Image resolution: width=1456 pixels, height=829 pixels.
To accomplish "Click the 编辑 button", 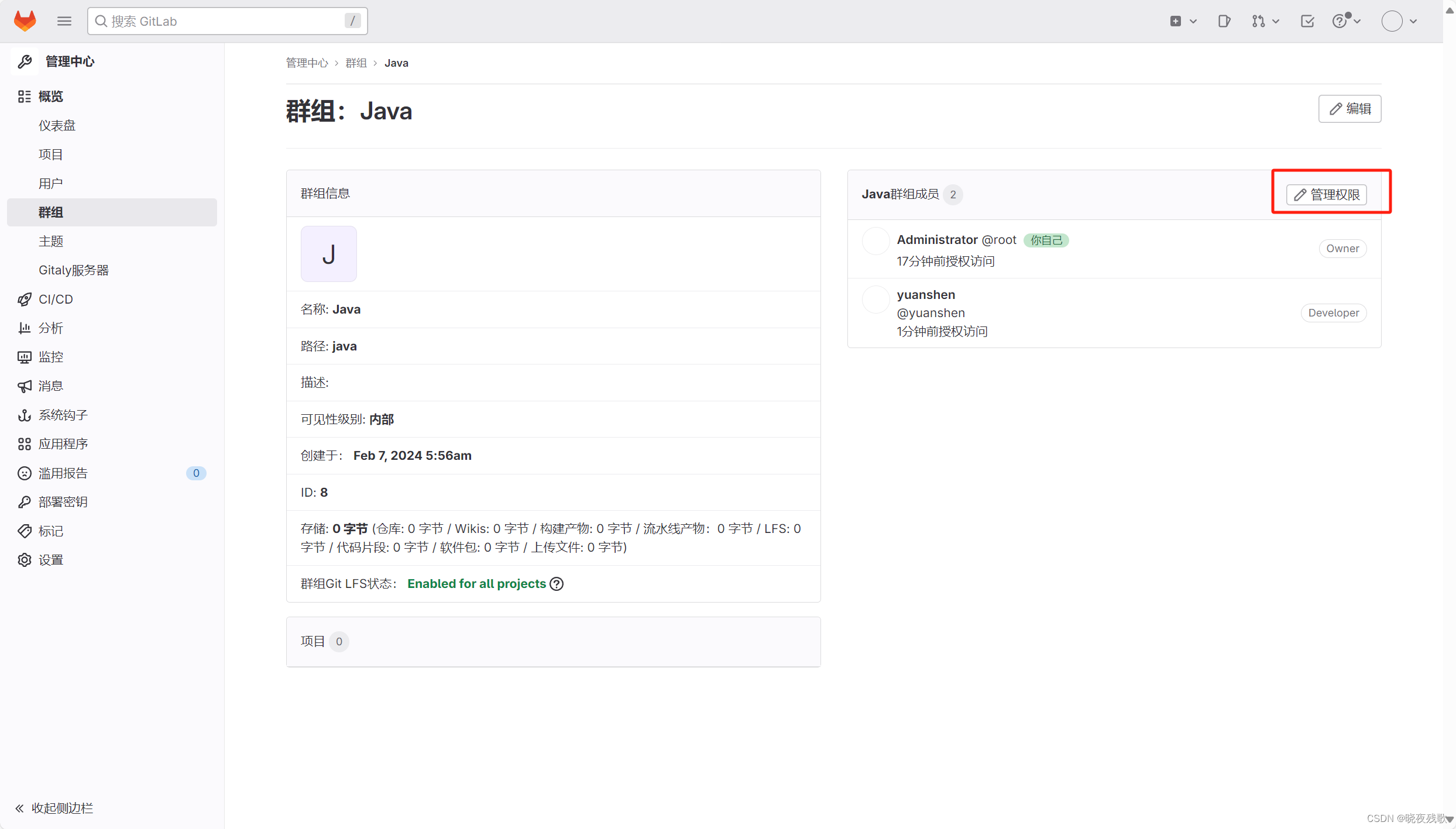I will (x=1349, y=109).
